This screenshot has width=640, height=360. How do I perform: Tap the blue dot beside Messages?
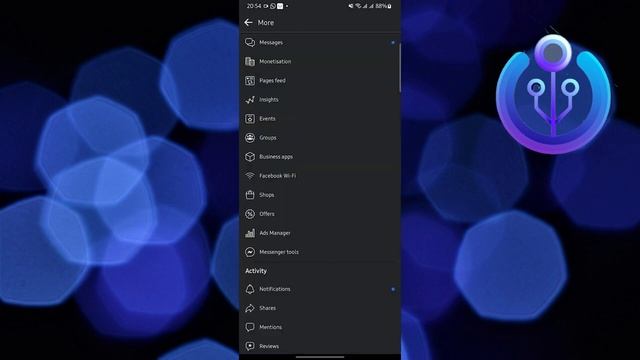tap(393, 42)
